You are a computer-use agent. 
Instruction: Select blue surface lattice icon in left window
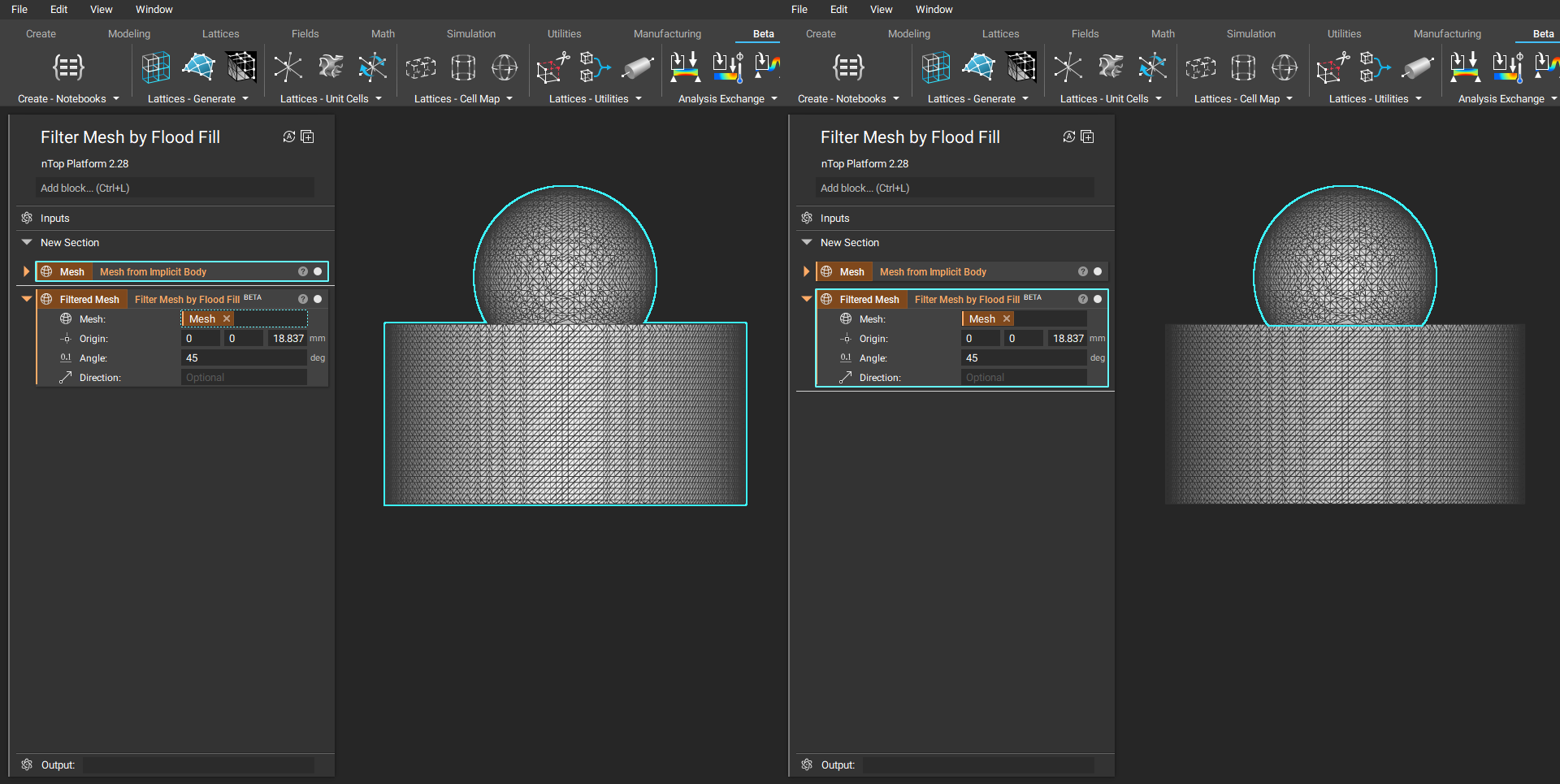pyautogui.click(x=198, y=67)
